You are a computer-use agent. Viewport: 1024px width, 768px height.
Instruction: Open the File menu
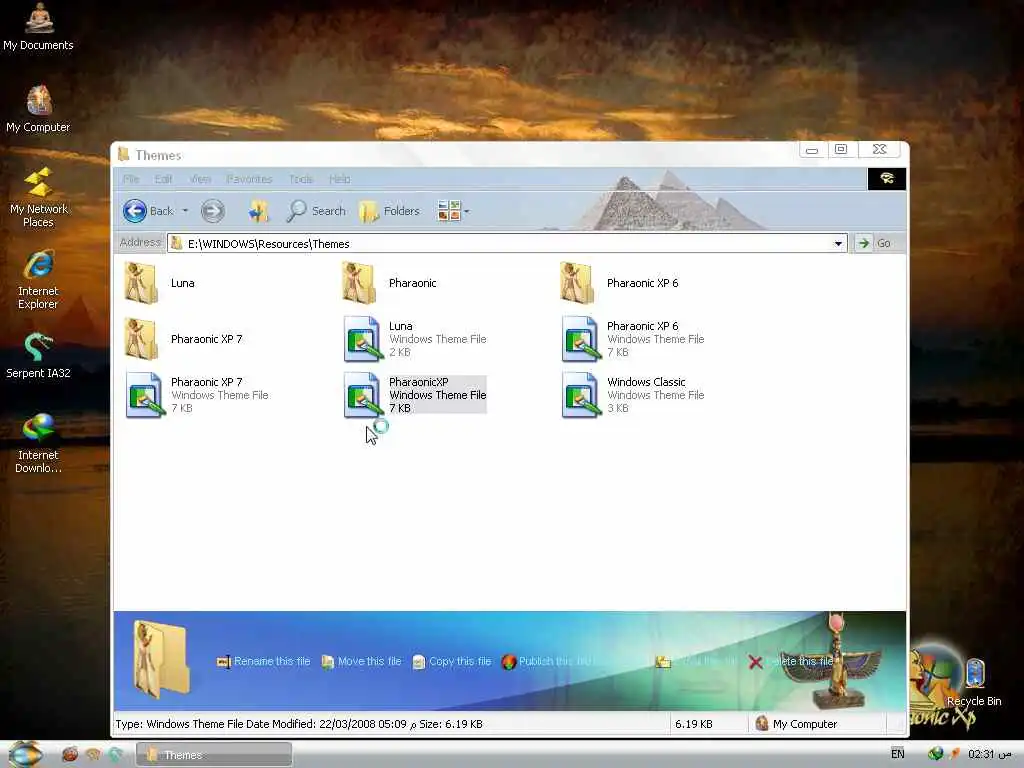131,179
